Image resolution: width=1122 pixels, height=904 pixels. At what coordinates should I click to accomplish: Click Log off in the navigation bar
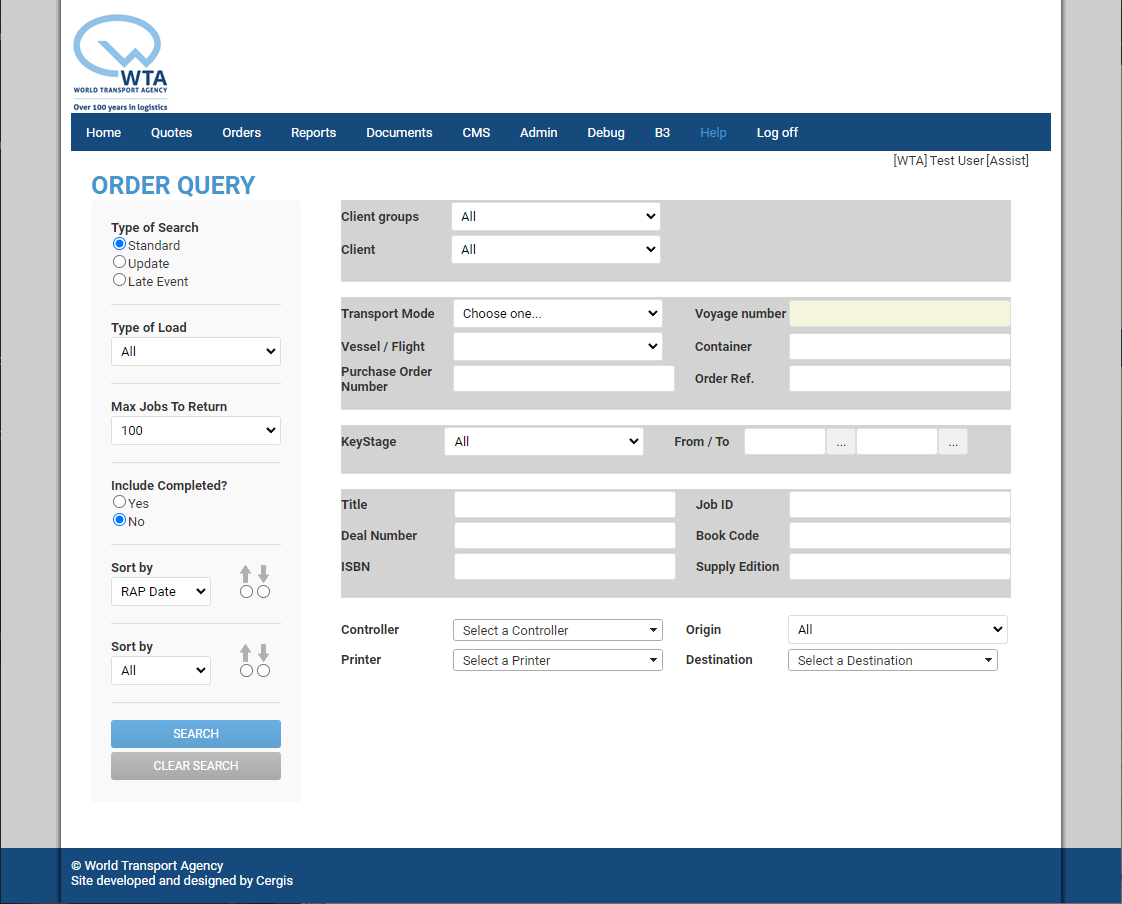(777, 133)
